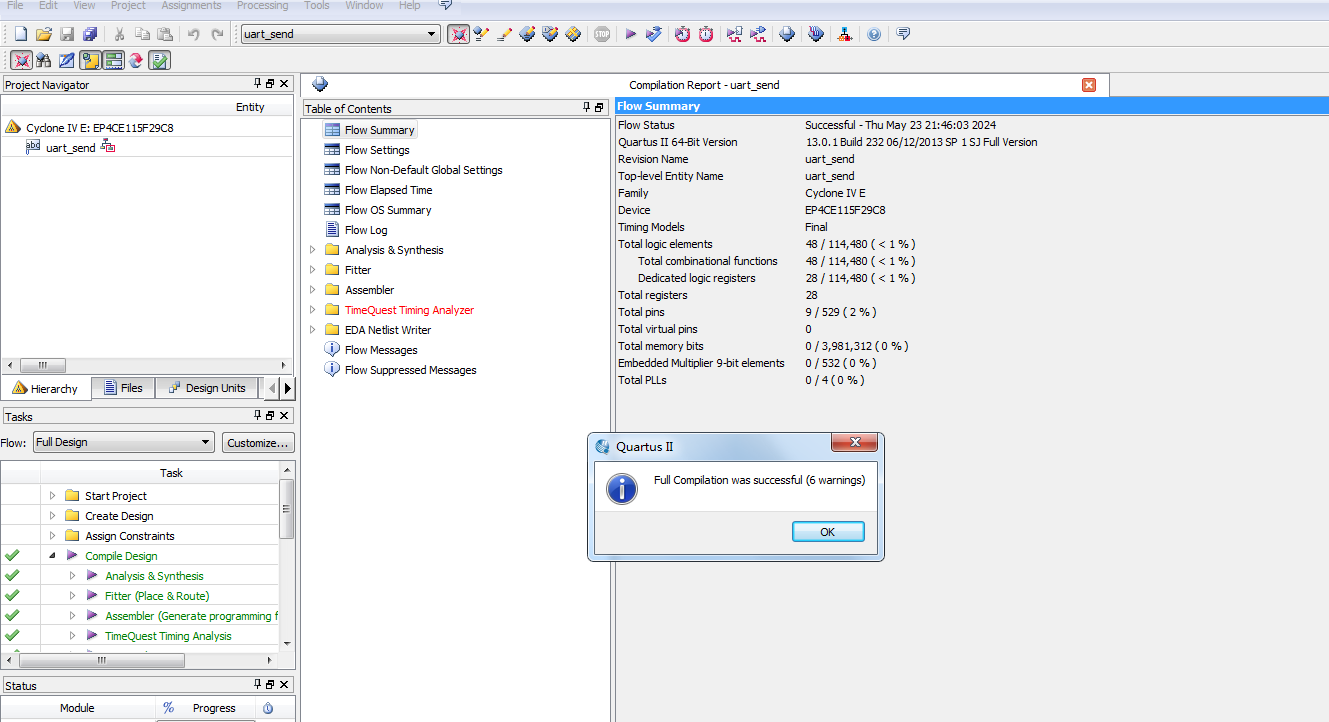The height and width of the screenshot is (722, 1329).
Task: Click the Redo arrow icon
Action: [217, 34]
